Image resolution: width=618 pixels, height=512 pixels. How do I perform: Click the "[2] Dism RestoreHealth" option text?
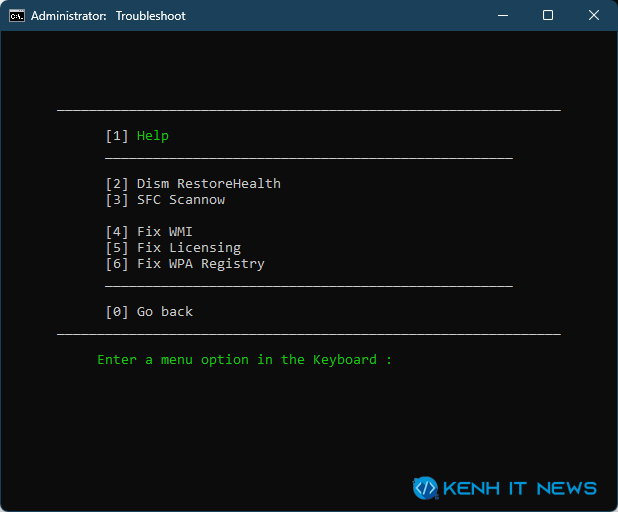[193, 184]
